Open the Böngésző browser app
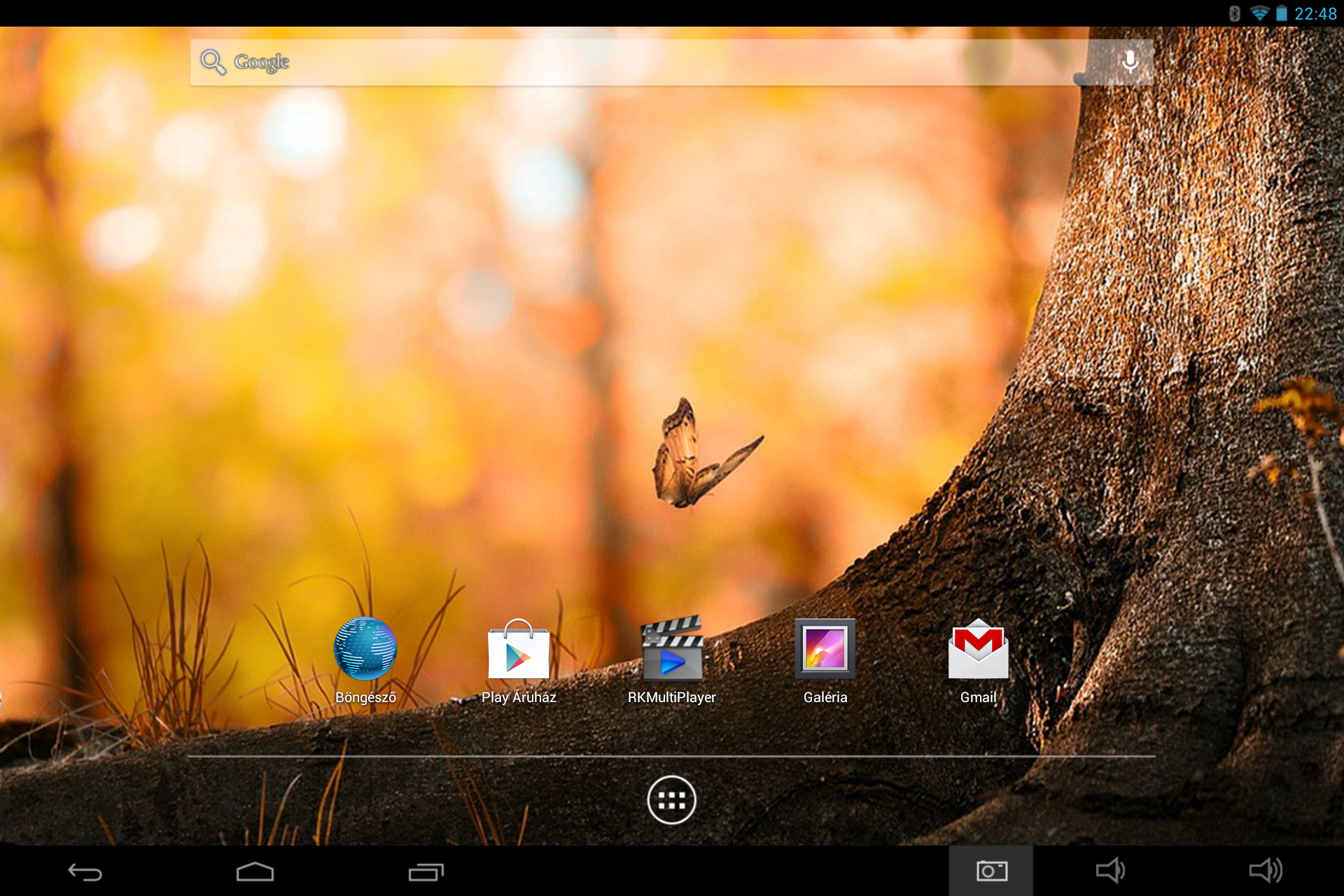1344x896 pixels. click(x=365, y=650)
